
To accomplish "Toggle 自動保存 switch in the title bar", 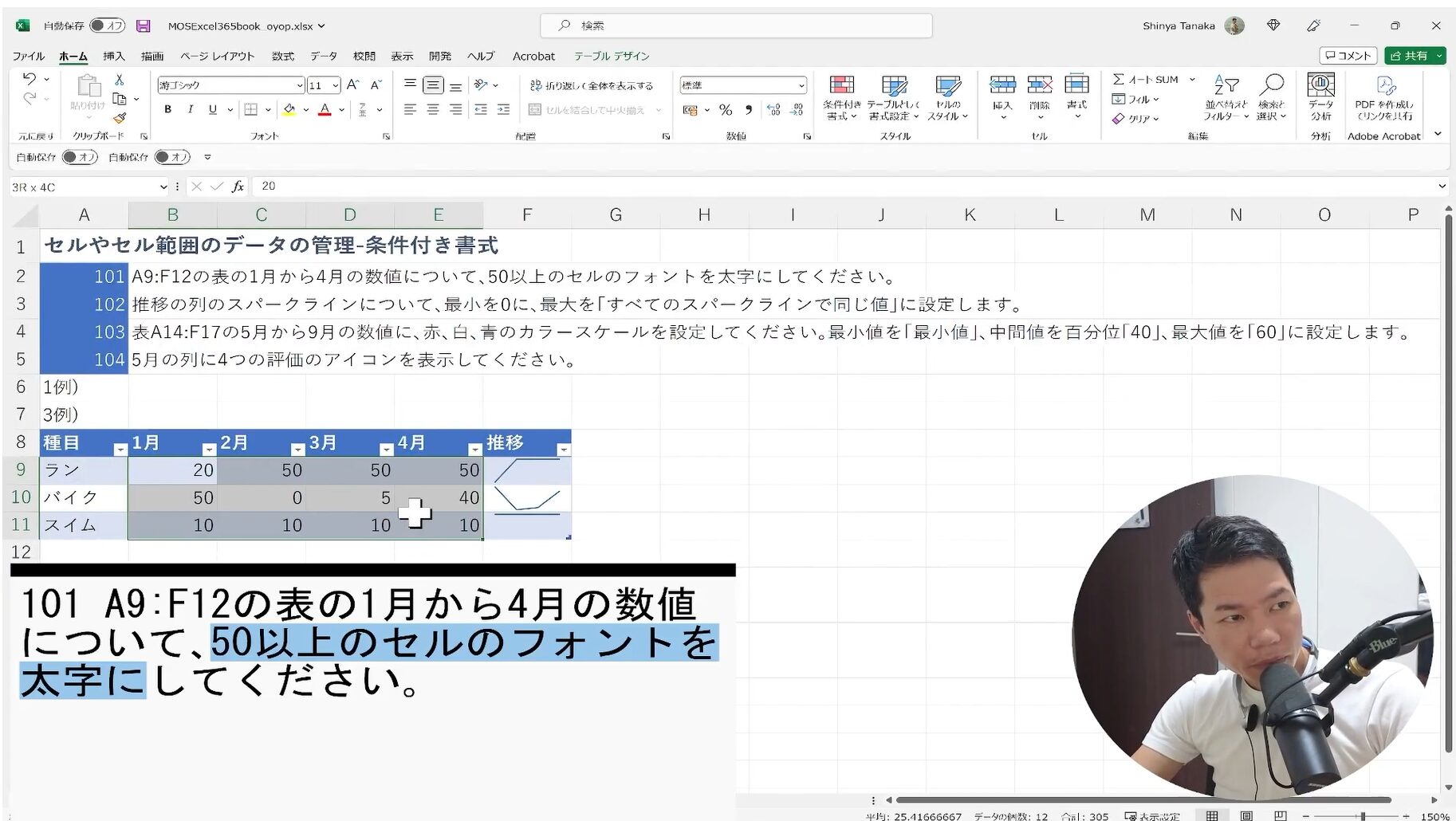I will (108, 26).
